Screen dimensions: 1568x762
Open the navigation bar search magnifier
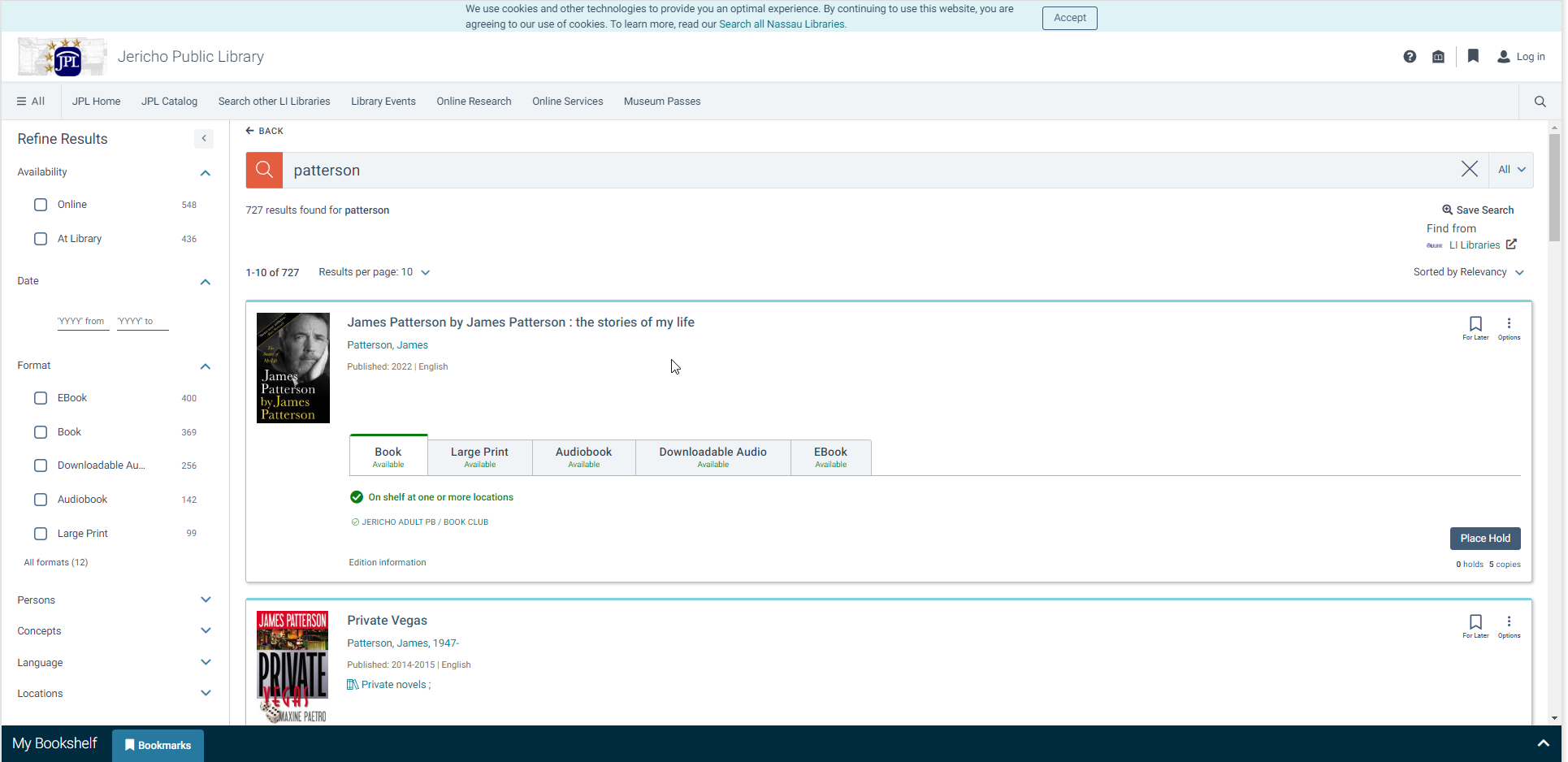(x=1540, y=102)
